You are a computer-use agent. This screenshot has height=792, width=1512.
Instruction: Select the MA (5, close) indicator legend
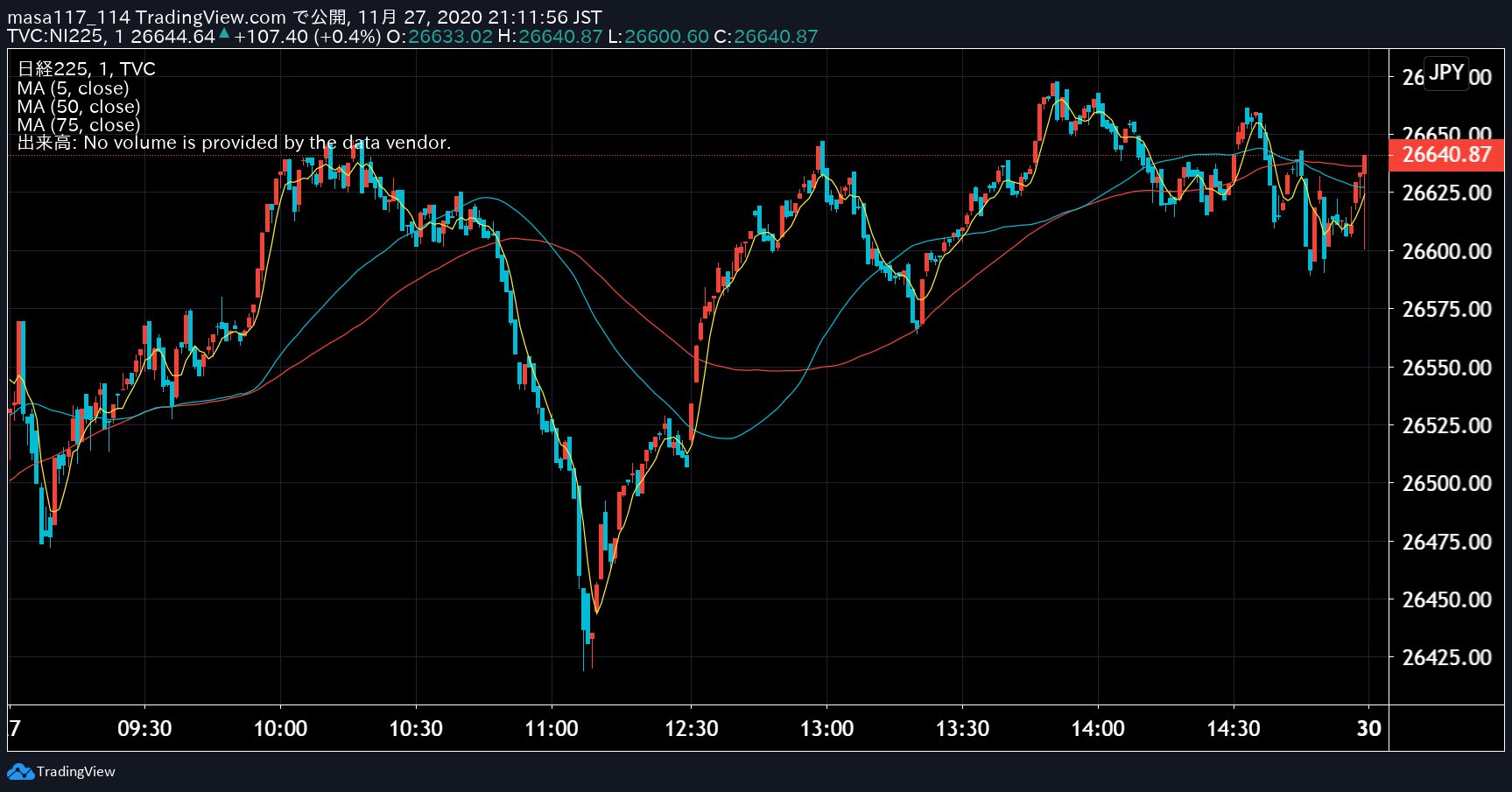(x=73, y=88)
